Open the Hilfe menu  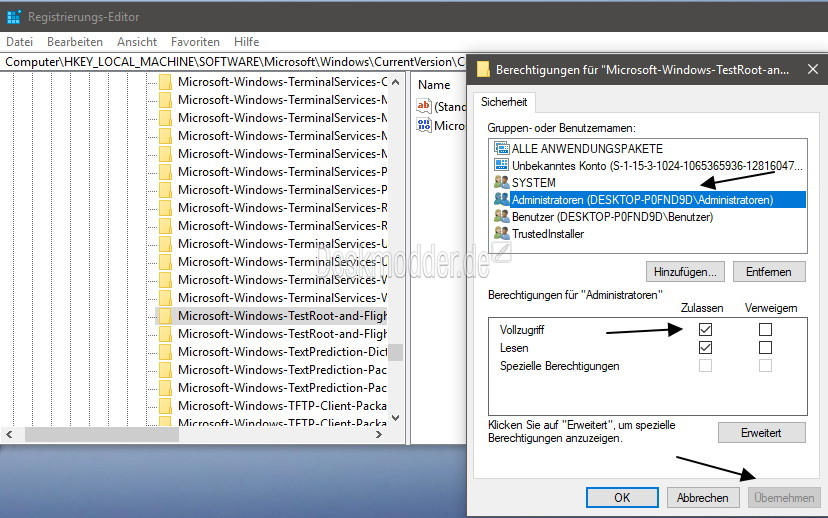(247, 42)
